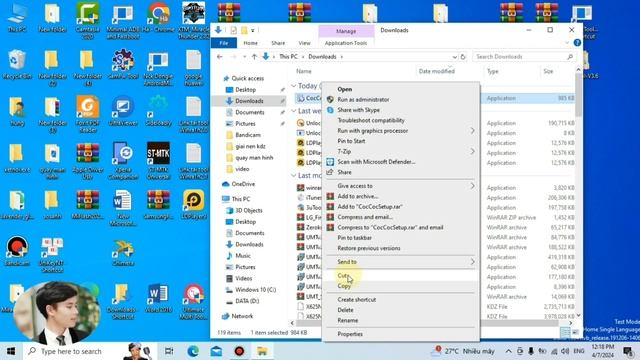Switch to the View ribbon tab

coord(304,43)
